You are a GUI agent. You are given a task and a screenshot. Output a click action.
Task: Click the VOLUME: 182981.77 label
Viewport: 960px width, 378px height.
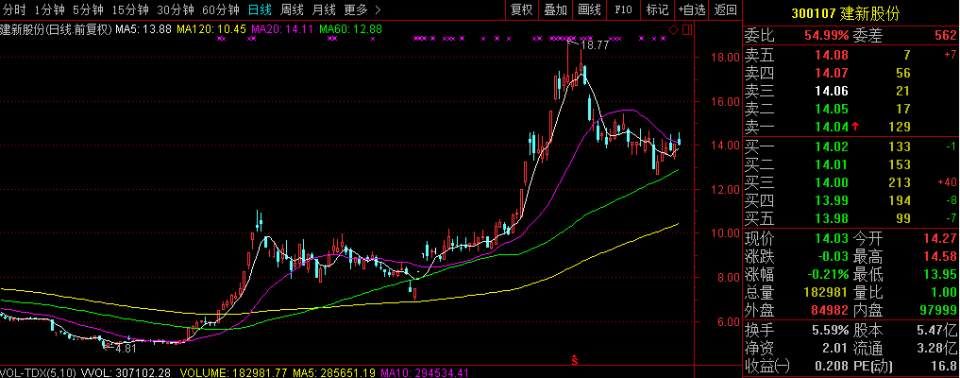[x=233, y=372]
